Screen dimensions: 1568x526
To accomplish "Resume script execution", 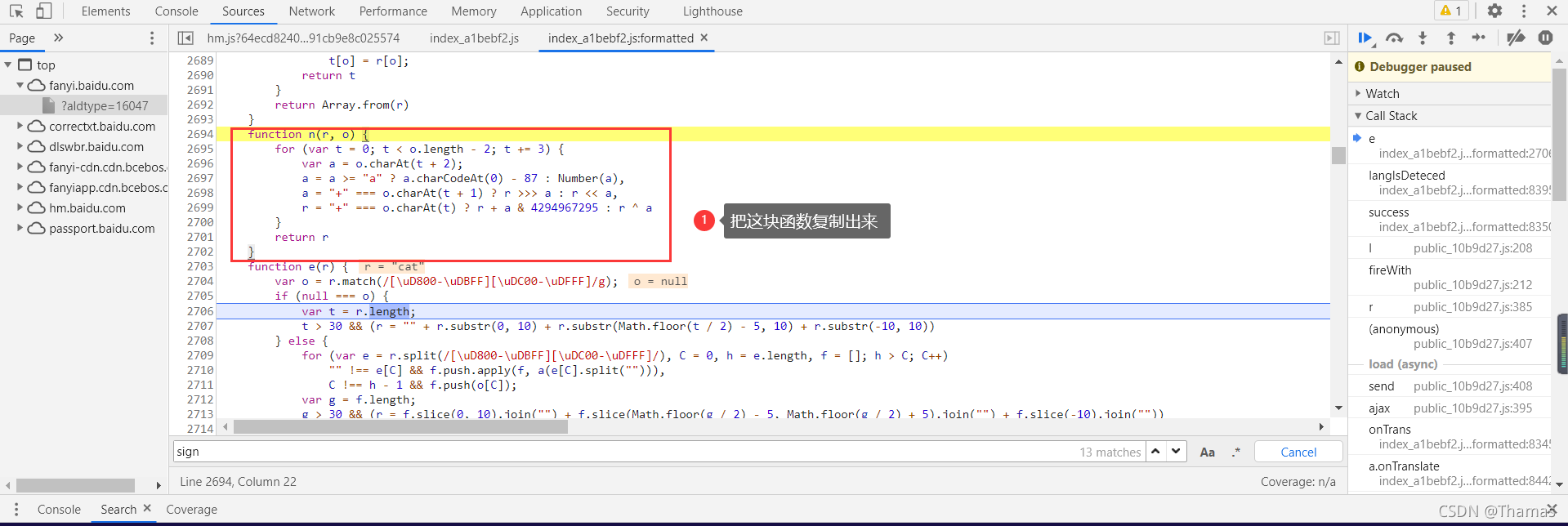I will pos(1365,38).
